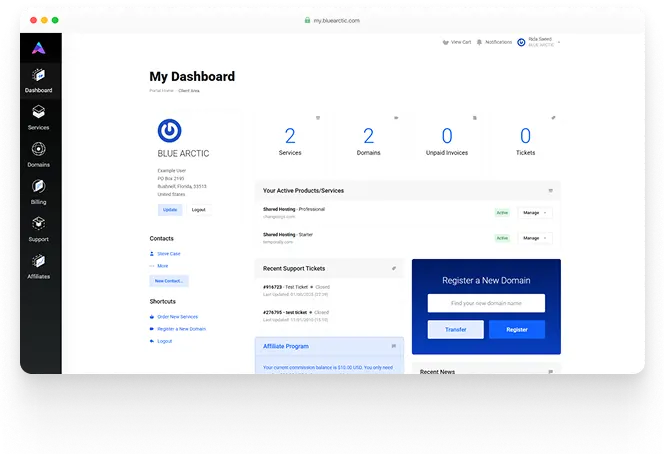This screenshot has height=454, width=664.
Task: Click the Update profile button
Action: point(170,210)
